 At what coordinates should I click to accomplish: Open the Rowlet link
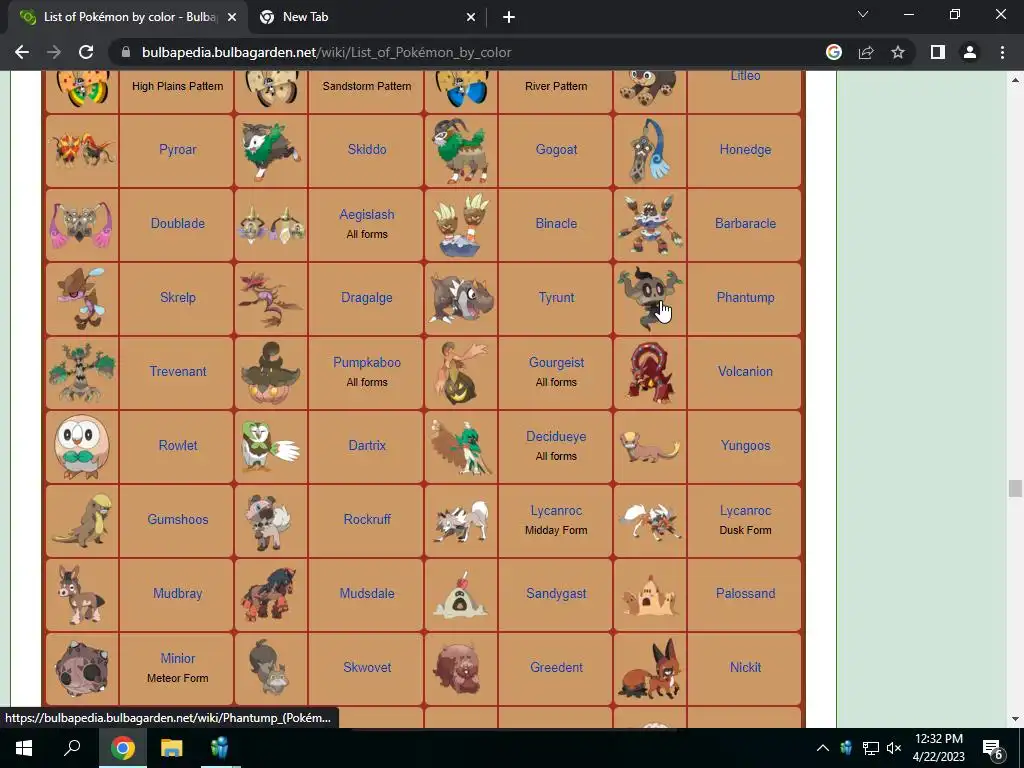178,445
